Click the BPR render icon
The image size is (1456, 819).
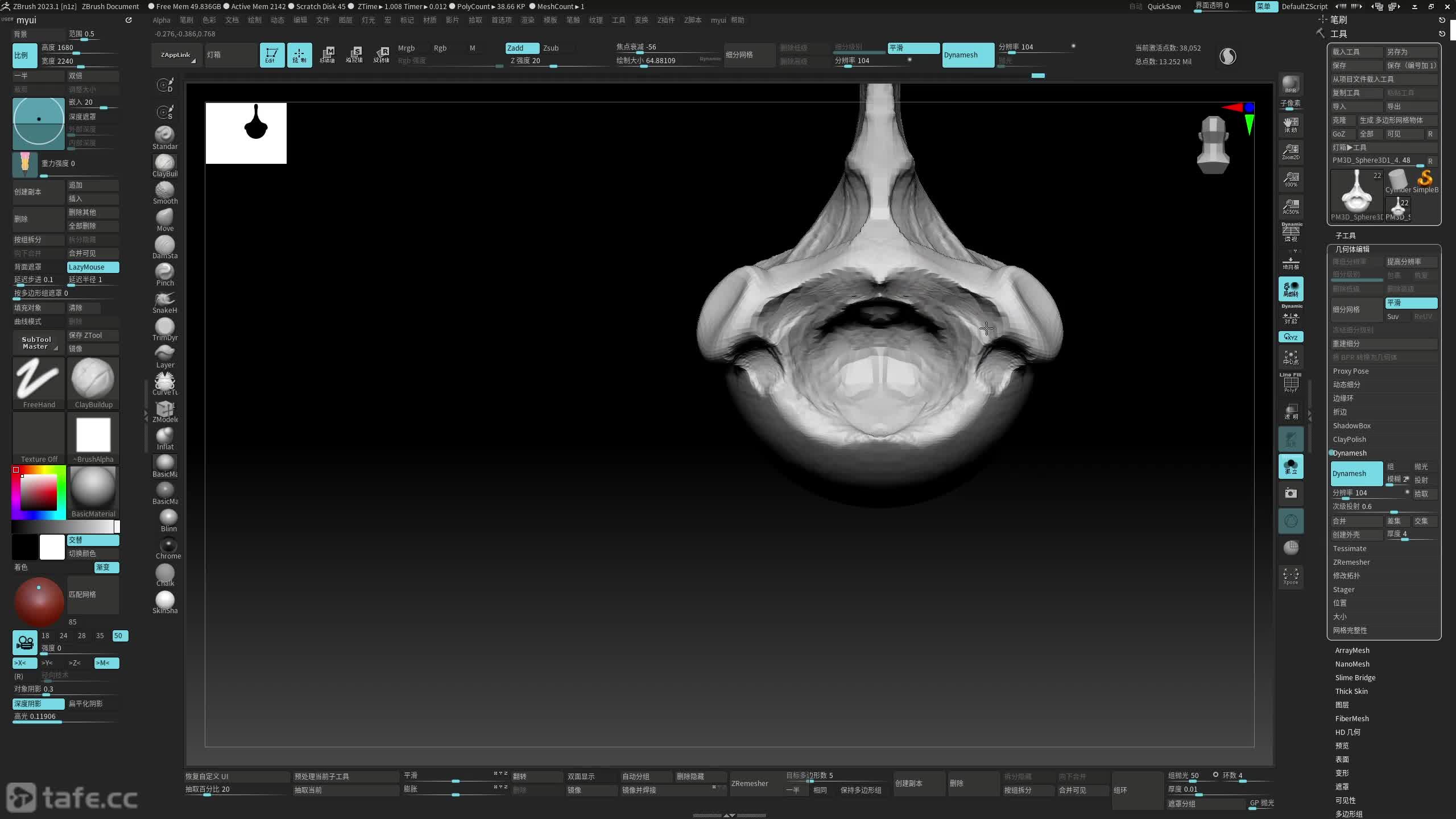point(1290,84)
